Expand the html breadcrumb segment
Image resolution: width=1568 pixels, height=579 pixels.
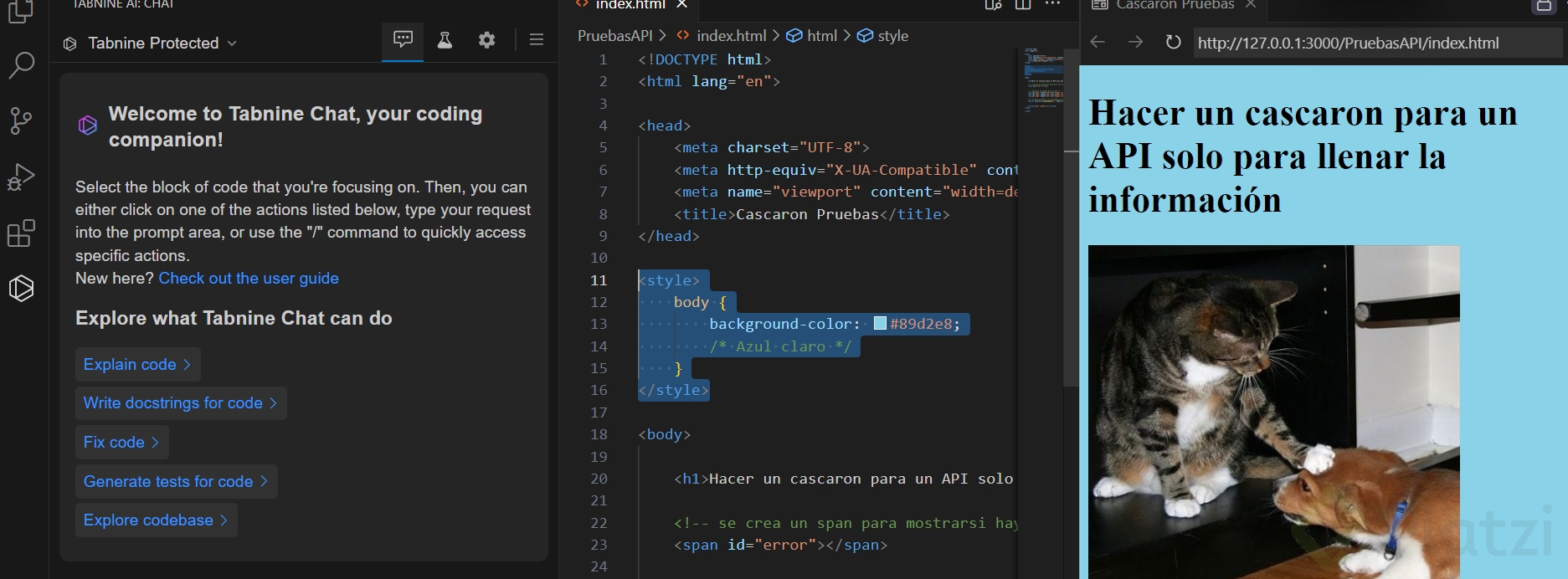820,36
